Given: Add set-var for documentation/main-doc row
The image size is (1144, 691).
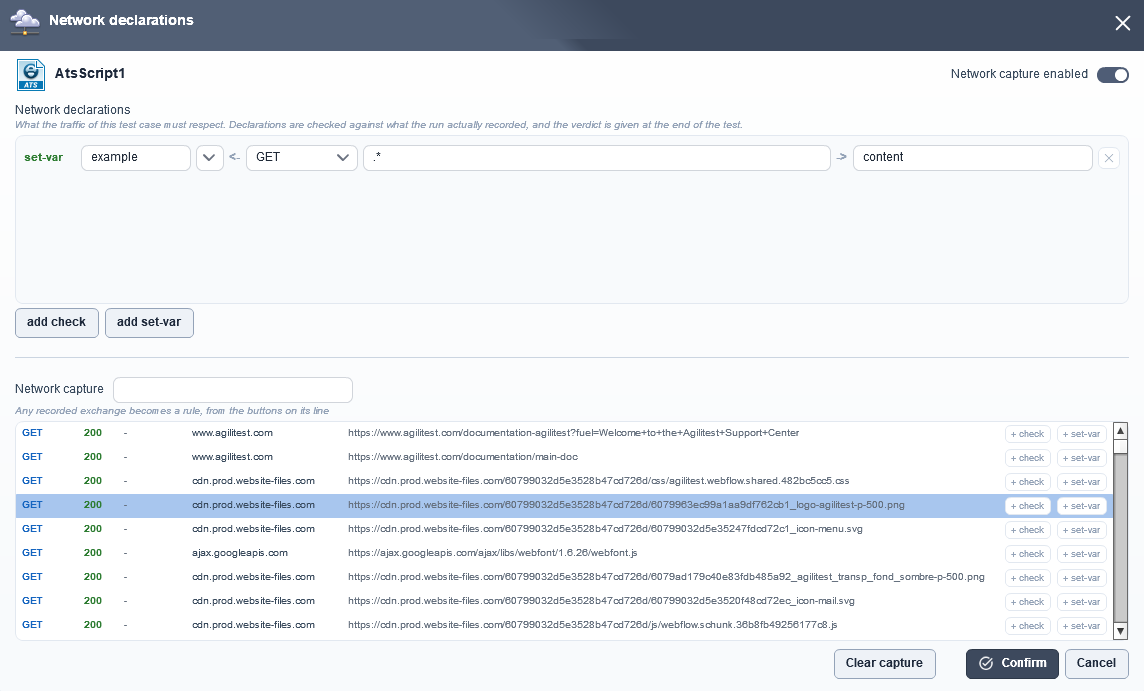Looking at the screenshot, I should (1081, 458).
